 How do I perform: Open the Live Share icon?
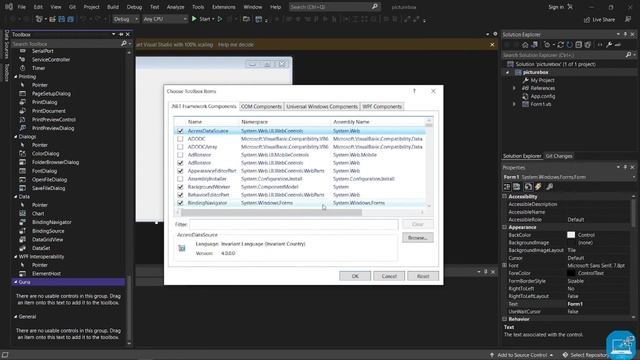pyautogui.click(x=587, y=20)
